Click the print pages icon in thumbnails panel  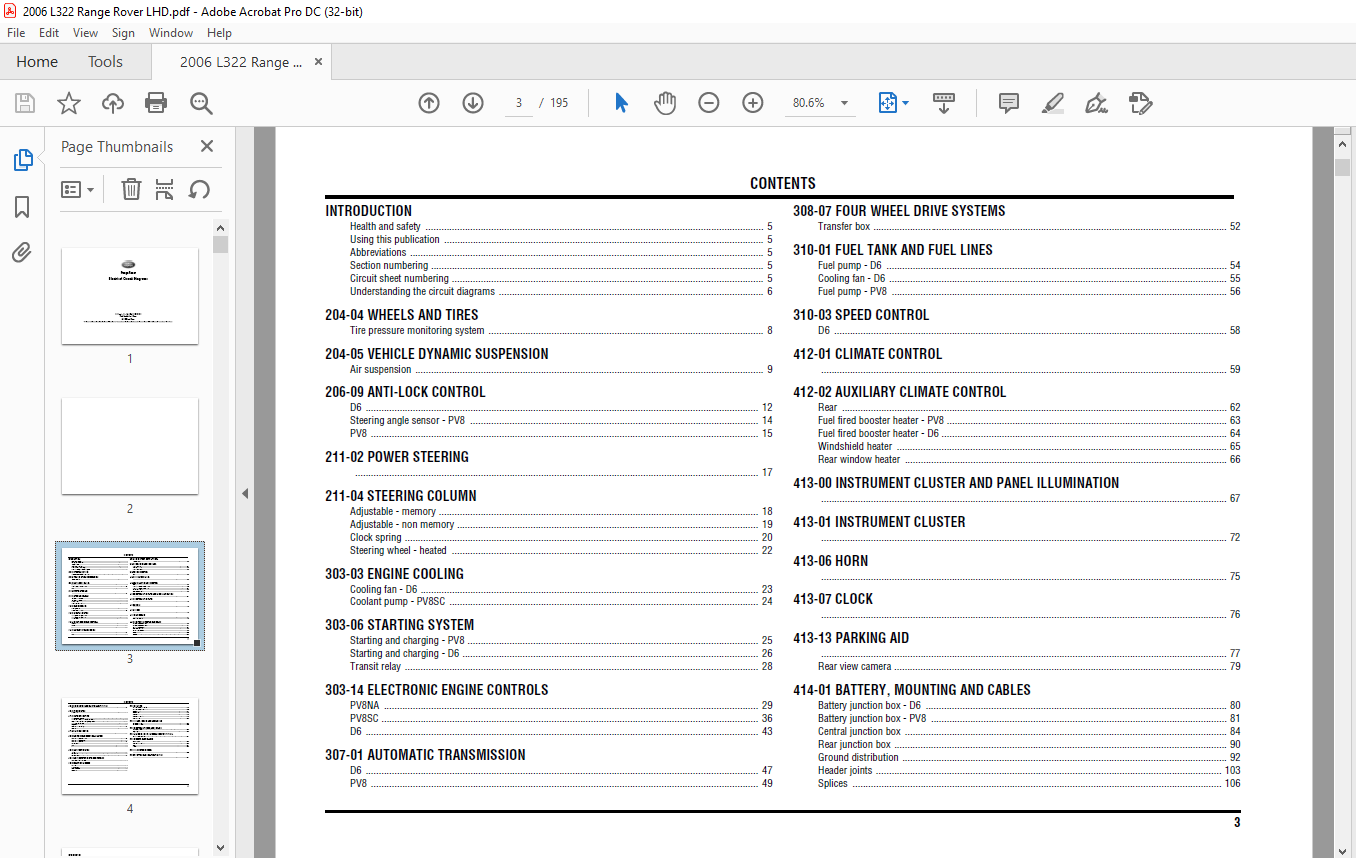[165, 189]
